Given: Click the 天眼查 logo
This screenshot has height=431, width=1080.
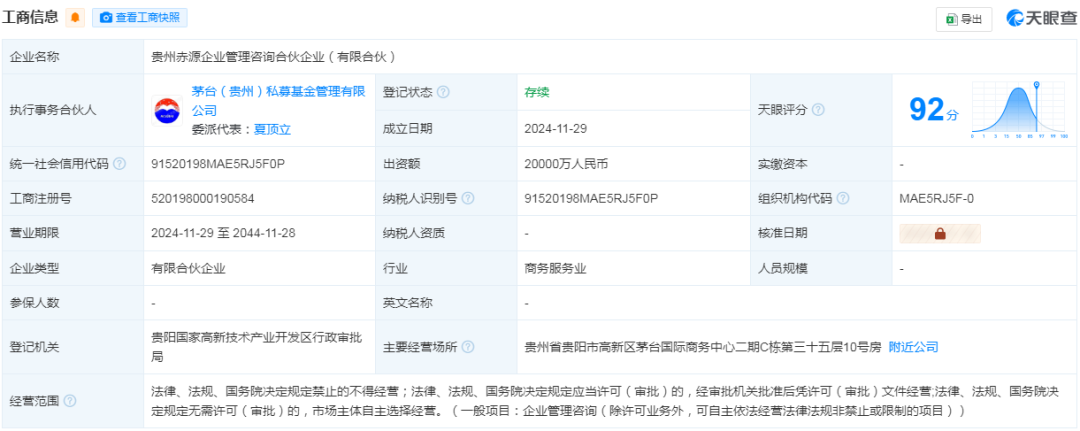Looking at the screenshot, I should tap(1040, 19).
